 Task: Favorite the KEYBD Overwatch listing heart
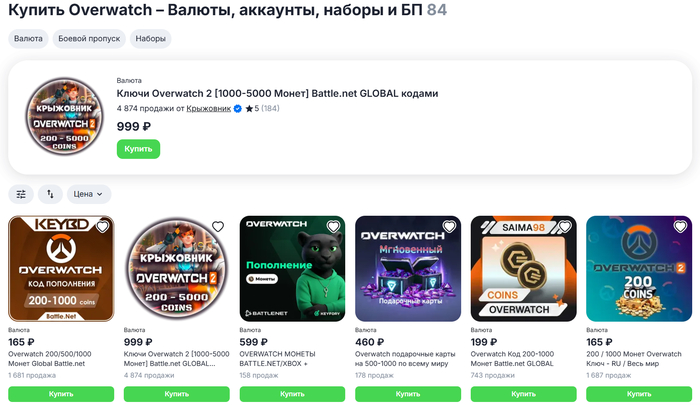[x=102, y=227]
